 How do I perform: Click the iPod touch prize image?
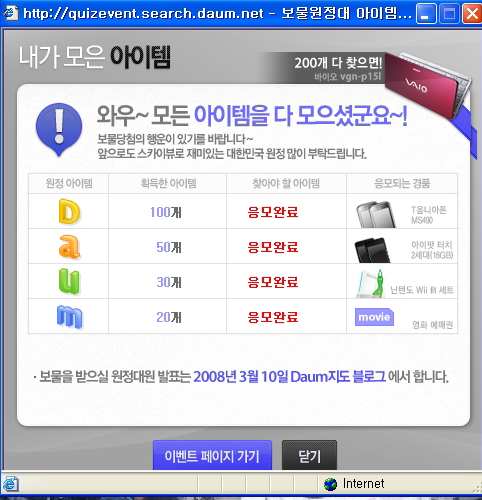372,250
